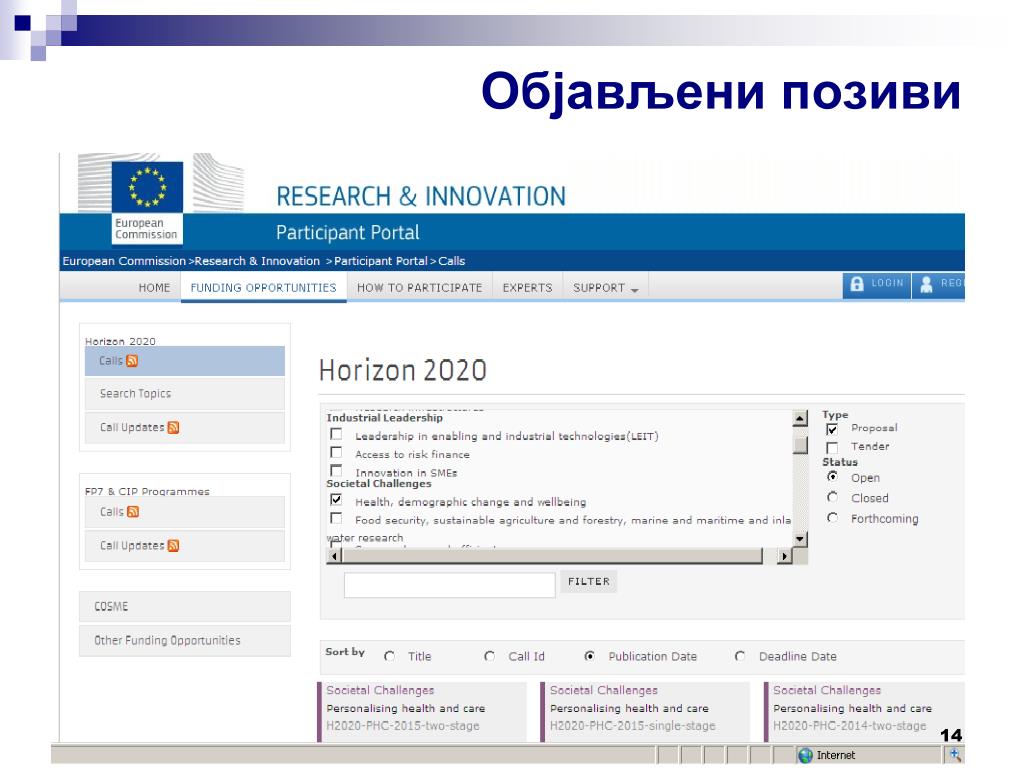Screen dimensions: 1024x768
Task: Uncheck Health, demographic change and wellbeing
Action: pyautogui.click(x=336, y=500)
